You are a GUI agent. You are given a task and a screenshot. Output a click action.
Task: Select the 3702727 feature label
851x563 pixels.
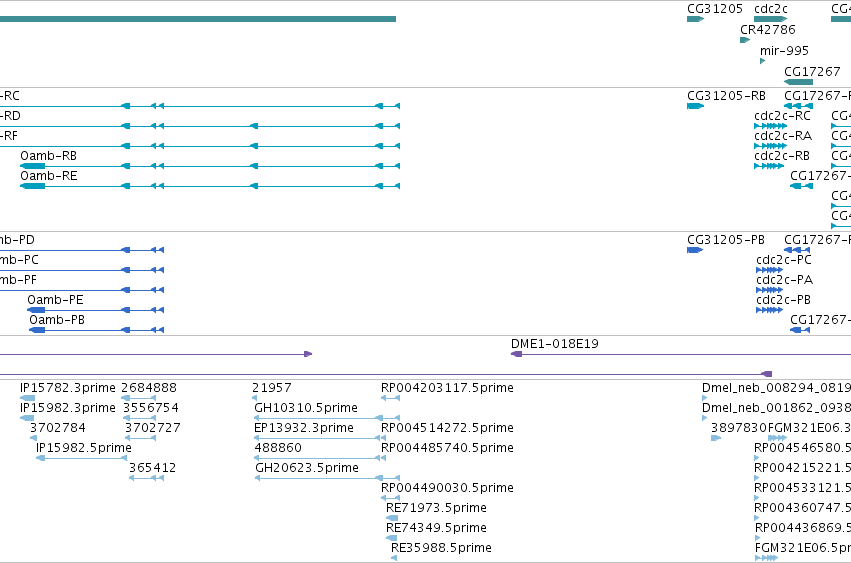[153, 428]
